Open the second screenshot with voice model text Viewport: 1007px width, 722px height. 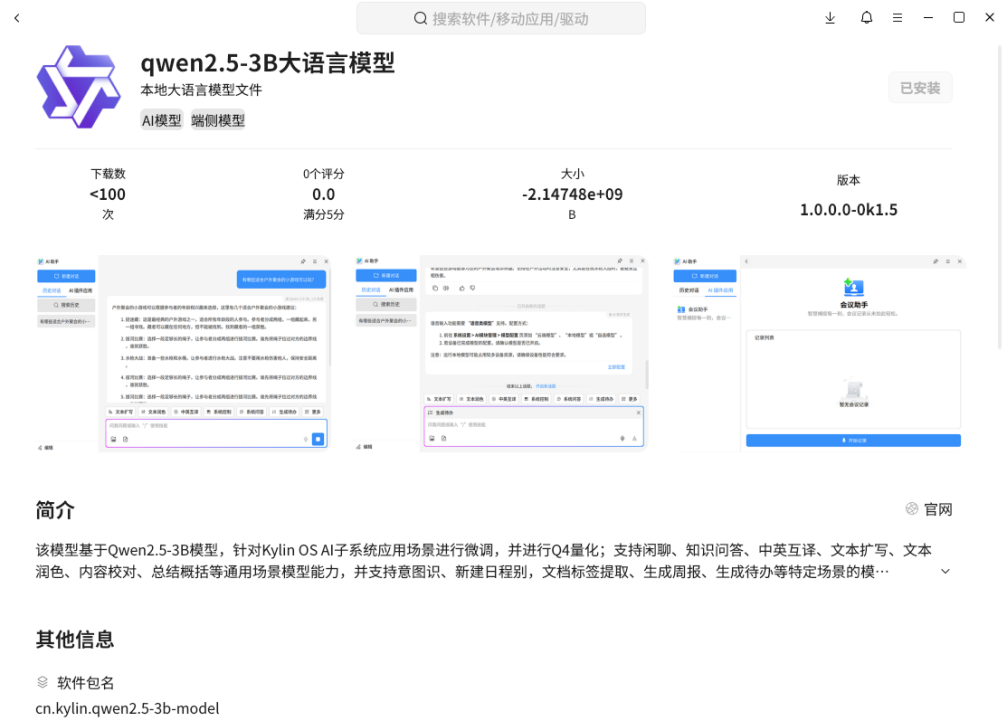501,353
